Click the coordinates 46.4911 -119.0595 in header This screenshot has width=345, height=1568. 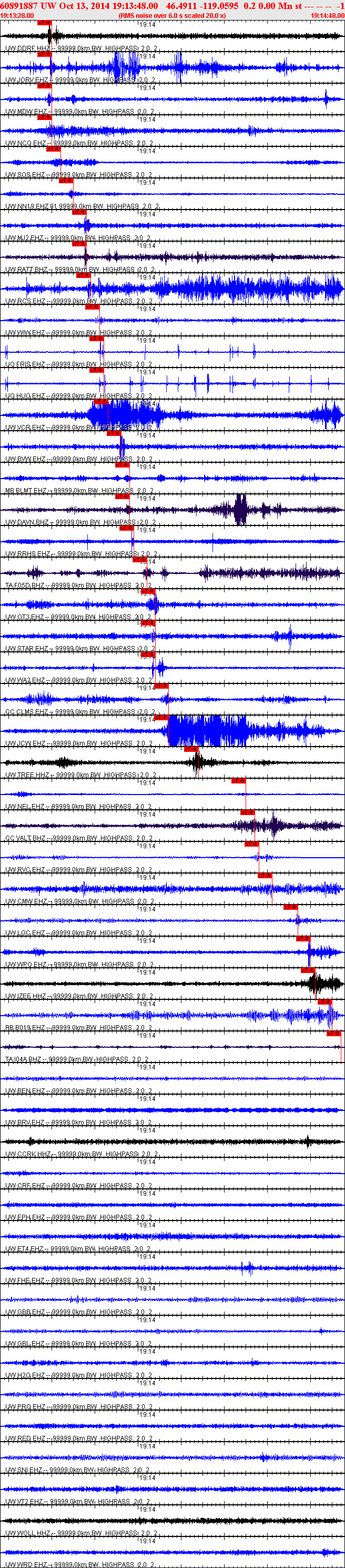tap(202, 5)
